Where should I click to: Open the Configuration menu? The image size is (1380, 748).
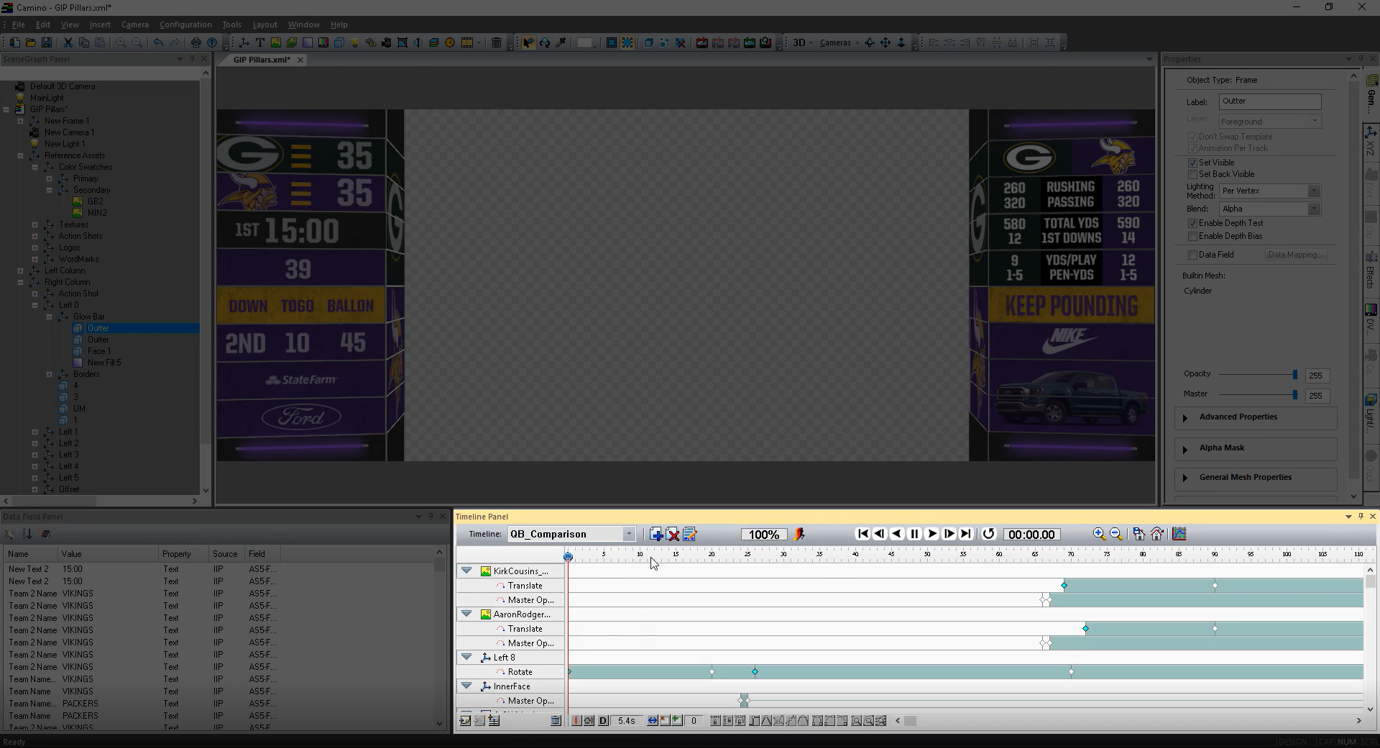(x=185, y=25)
